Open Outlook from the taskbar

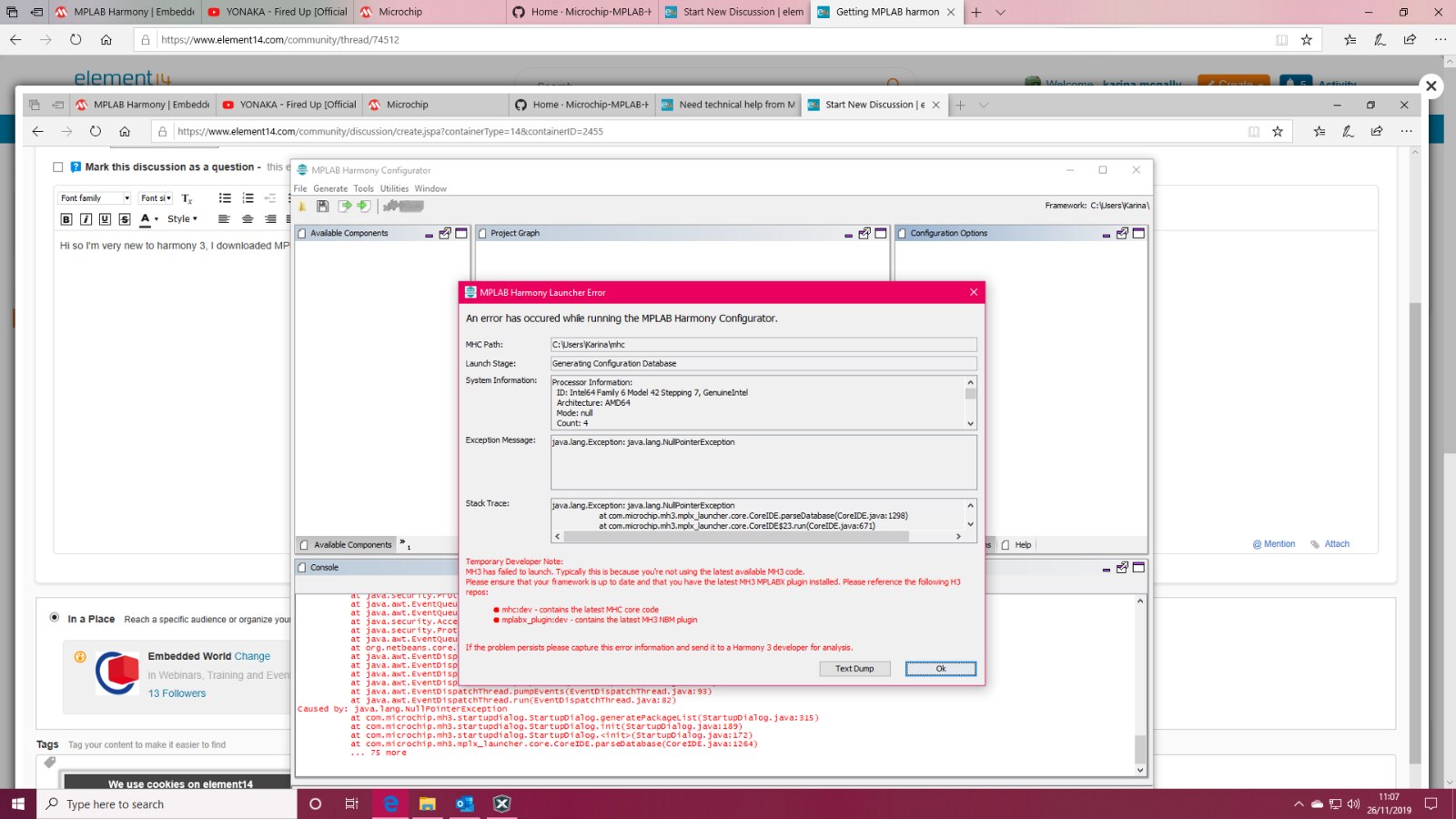tap(464, 804)
